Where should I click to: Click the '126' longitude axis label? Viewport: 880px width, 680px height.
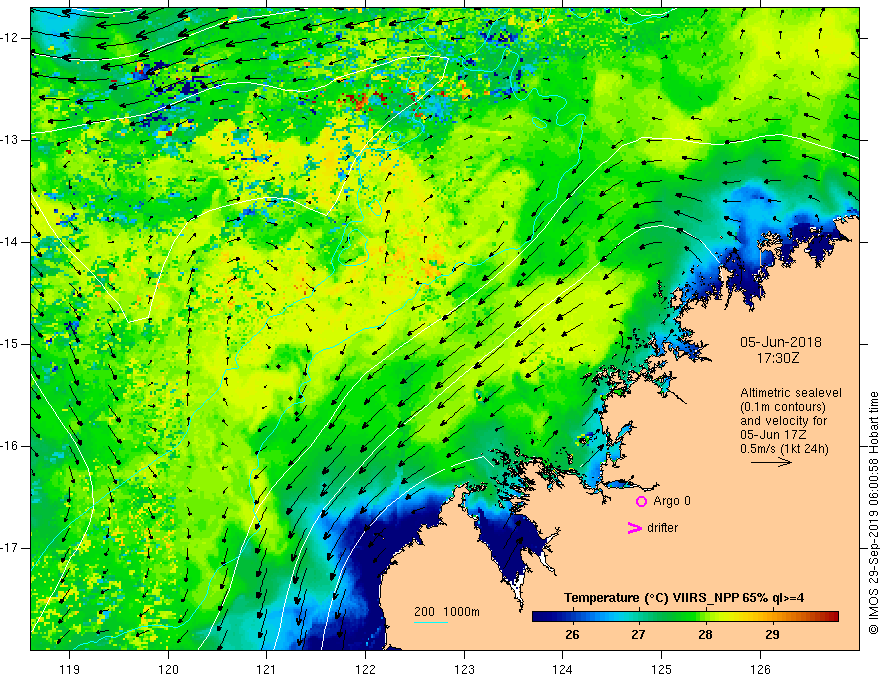[x=760, y=669]
